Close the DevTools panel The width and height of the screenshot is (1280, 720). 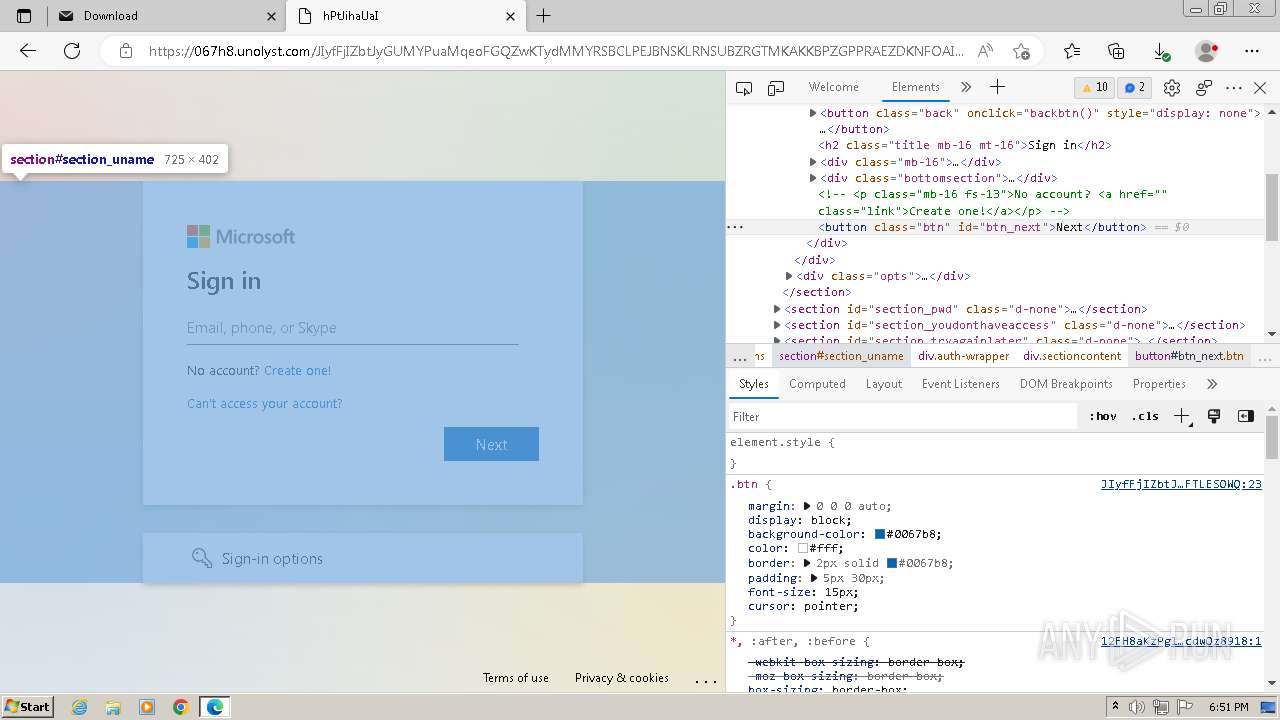1260,88
